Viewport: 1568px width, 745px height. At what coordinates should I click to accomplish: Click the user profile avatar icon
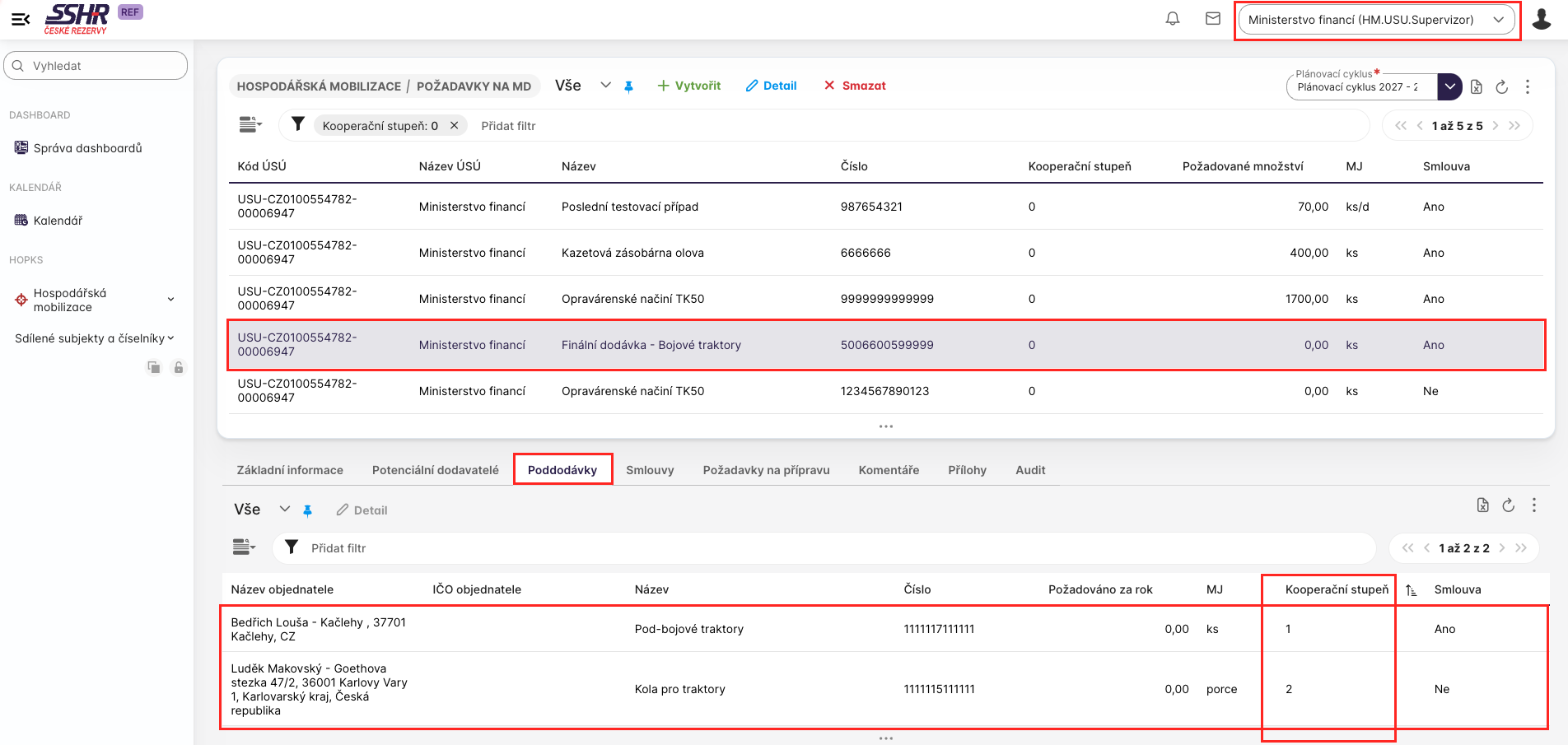1541,19
